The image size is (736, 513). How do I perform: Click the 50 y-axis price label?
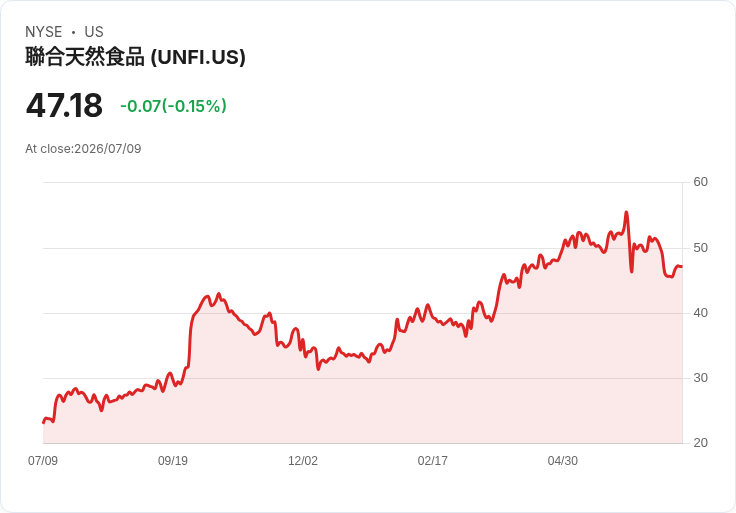click(x=700, y=248)
